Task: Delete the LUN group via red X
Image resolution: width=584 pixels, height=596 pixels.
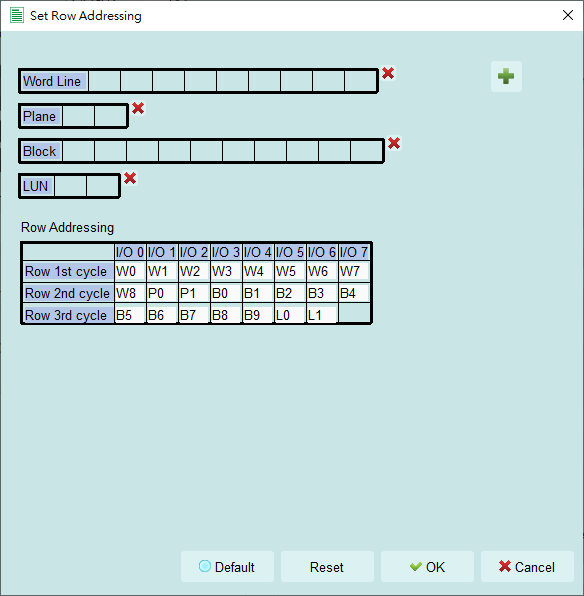Action: tap(130, 178)
